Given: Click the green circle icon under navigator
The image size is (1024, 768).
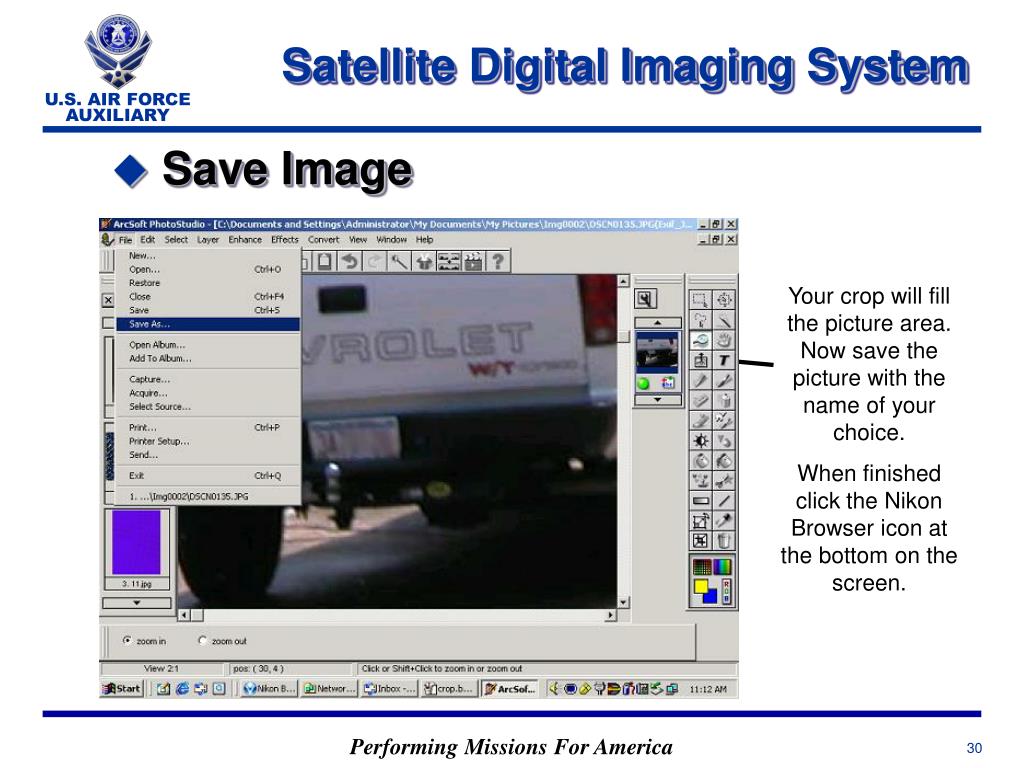Looking at the screenshot, I should click(643, 383).
